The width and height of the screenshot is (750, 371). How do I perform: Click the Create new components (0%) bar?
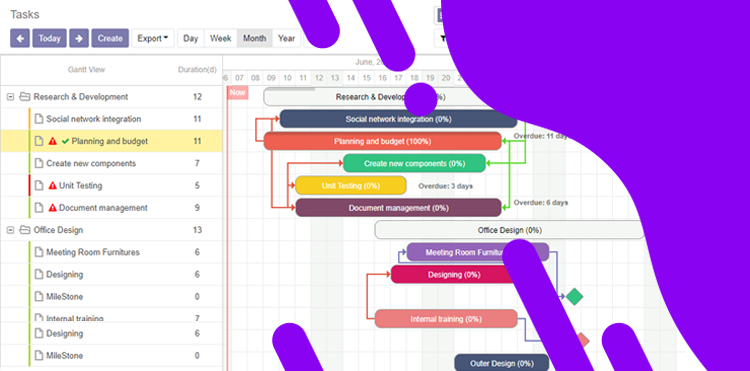(x=414, y=164)
